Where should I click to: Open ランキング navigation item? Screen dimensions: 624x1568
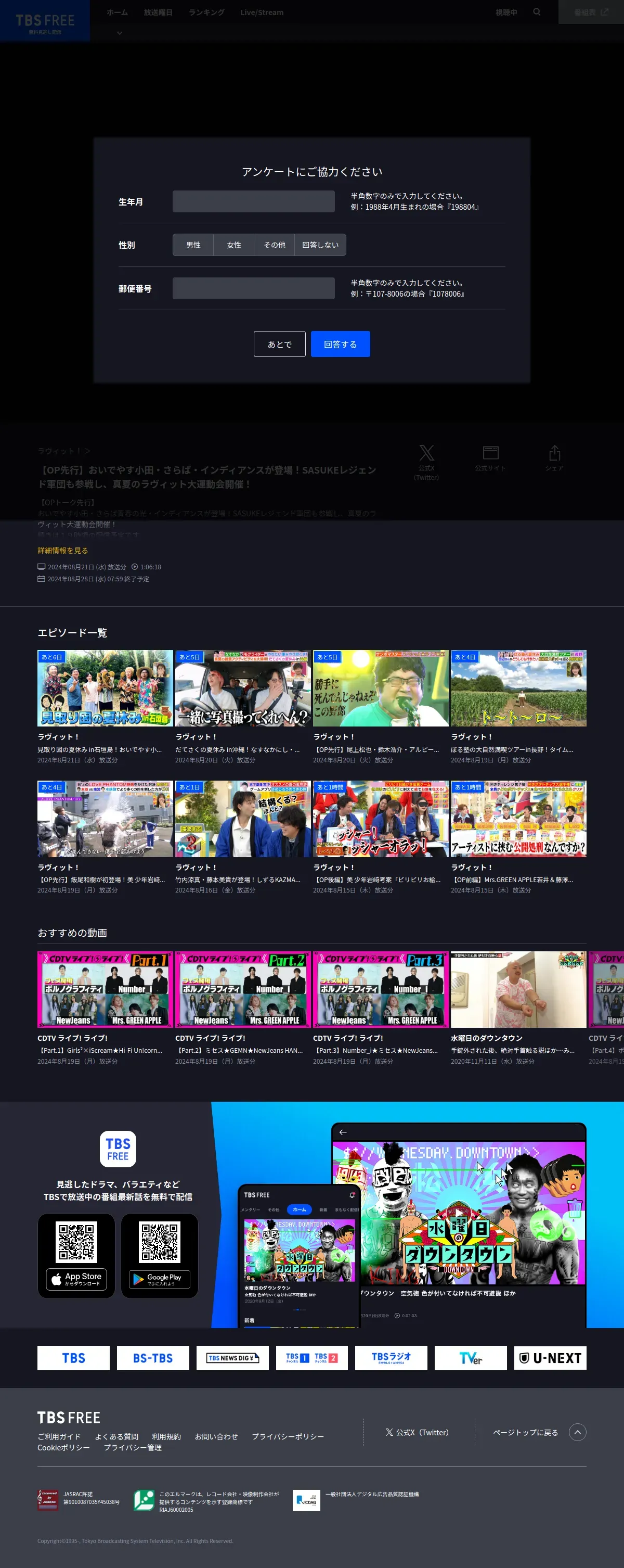[x=206, y=12]
